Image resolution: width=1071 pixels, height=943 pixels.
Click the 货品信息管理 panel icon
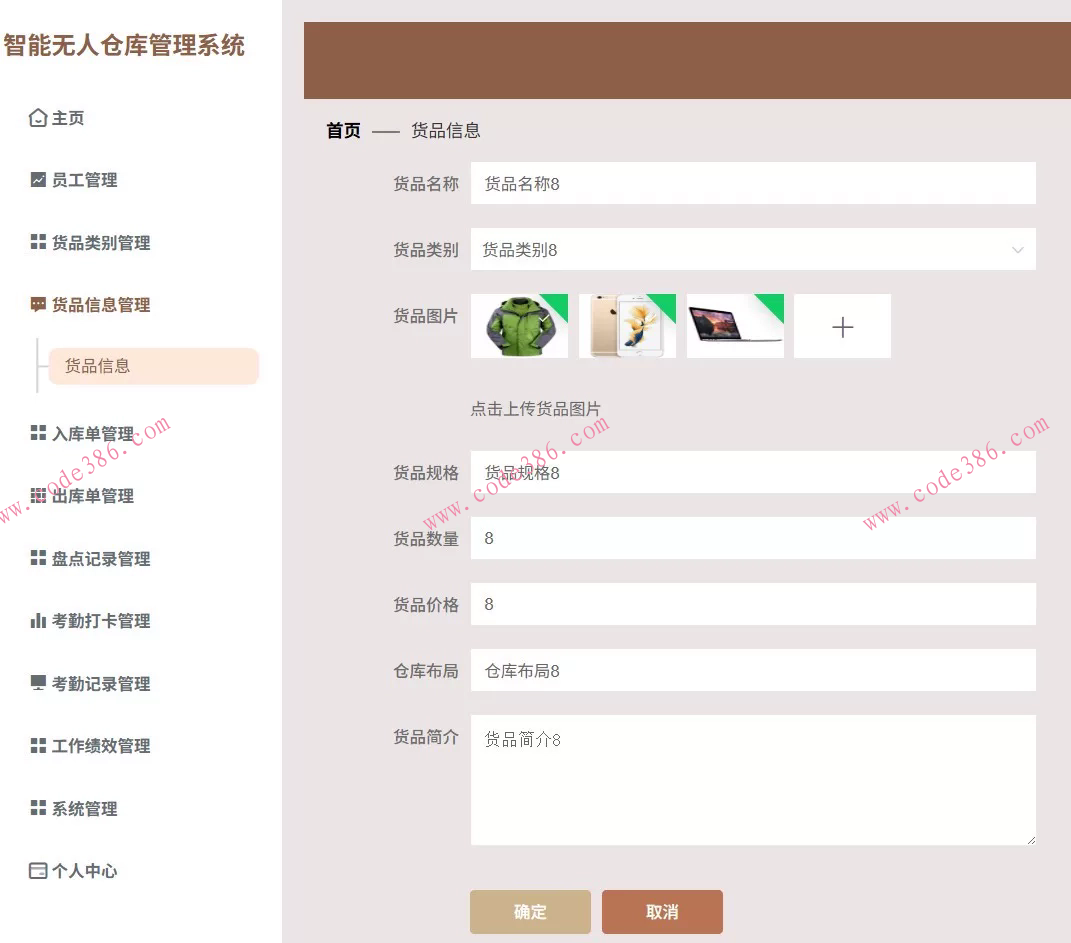click(36, 305)
